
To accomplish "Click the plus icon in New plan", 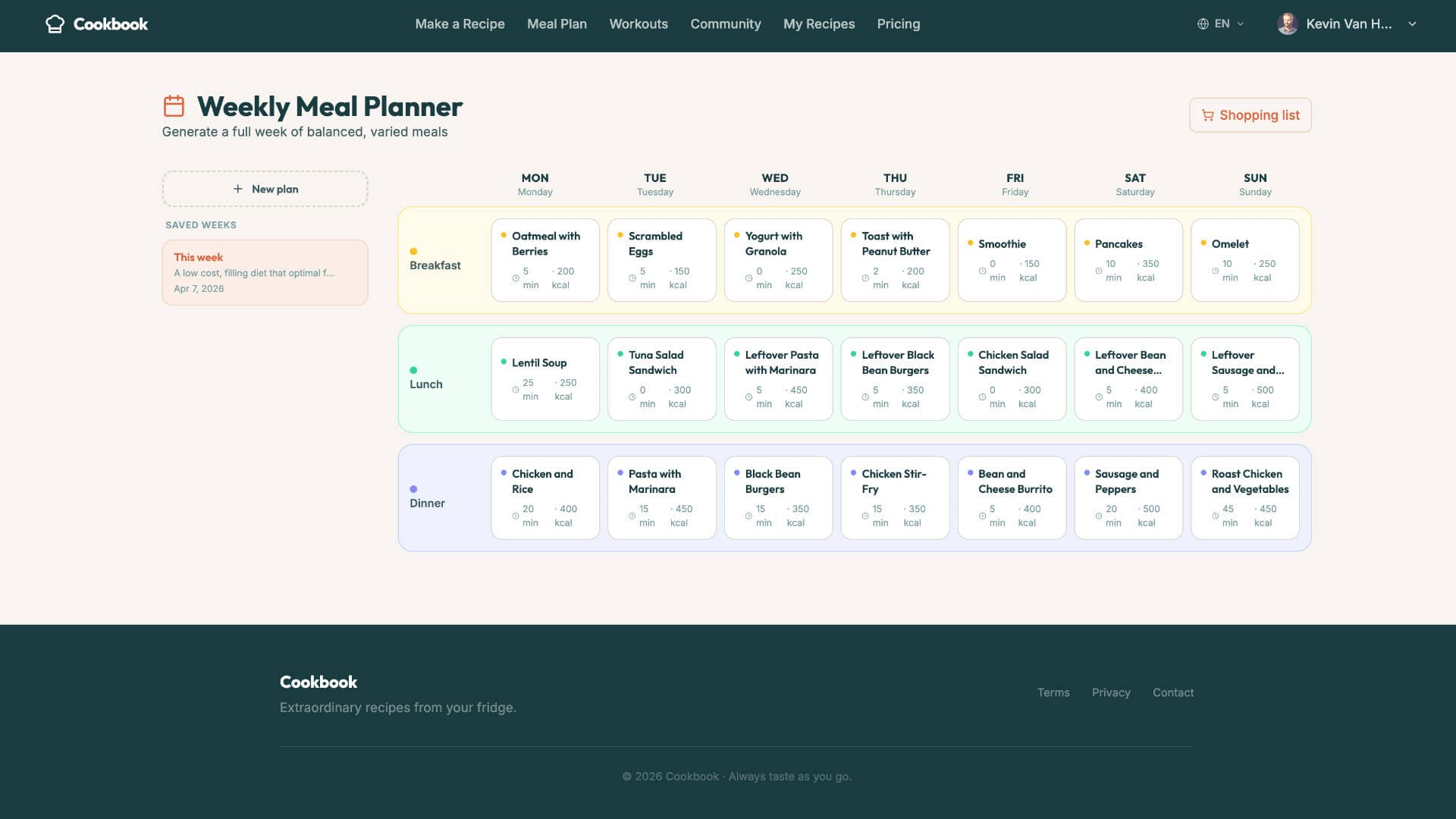I will (237, 189).
